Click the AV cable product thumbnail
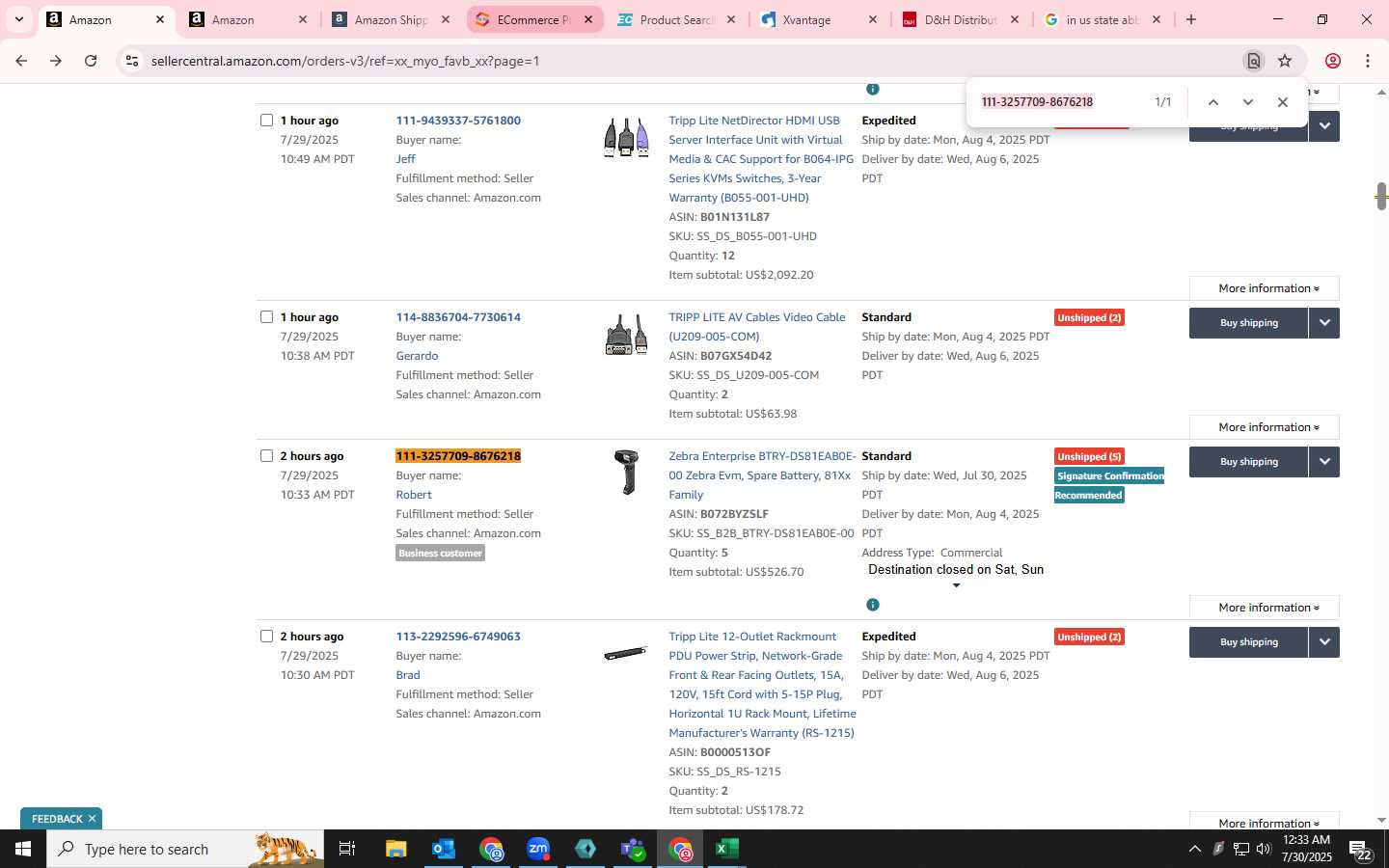 point(626,335)
